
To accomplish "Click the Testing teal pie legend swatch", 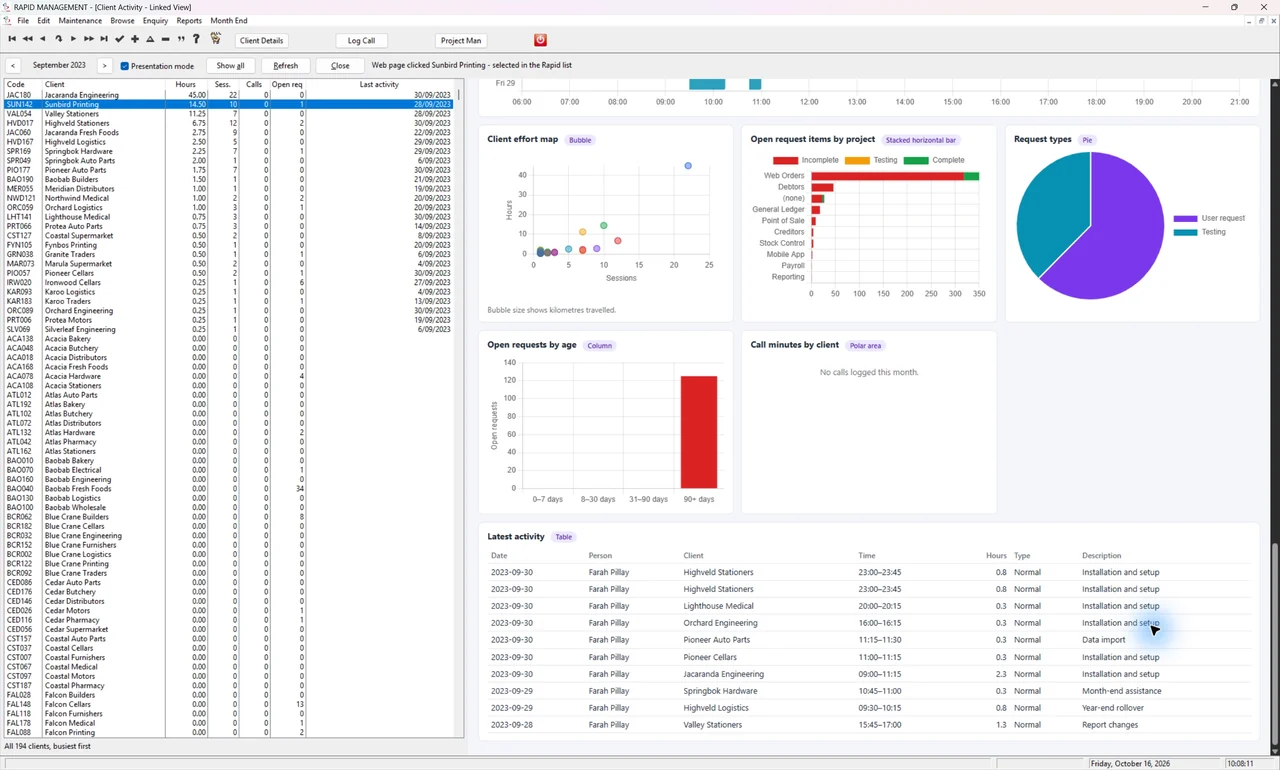I will (1185, 232).
